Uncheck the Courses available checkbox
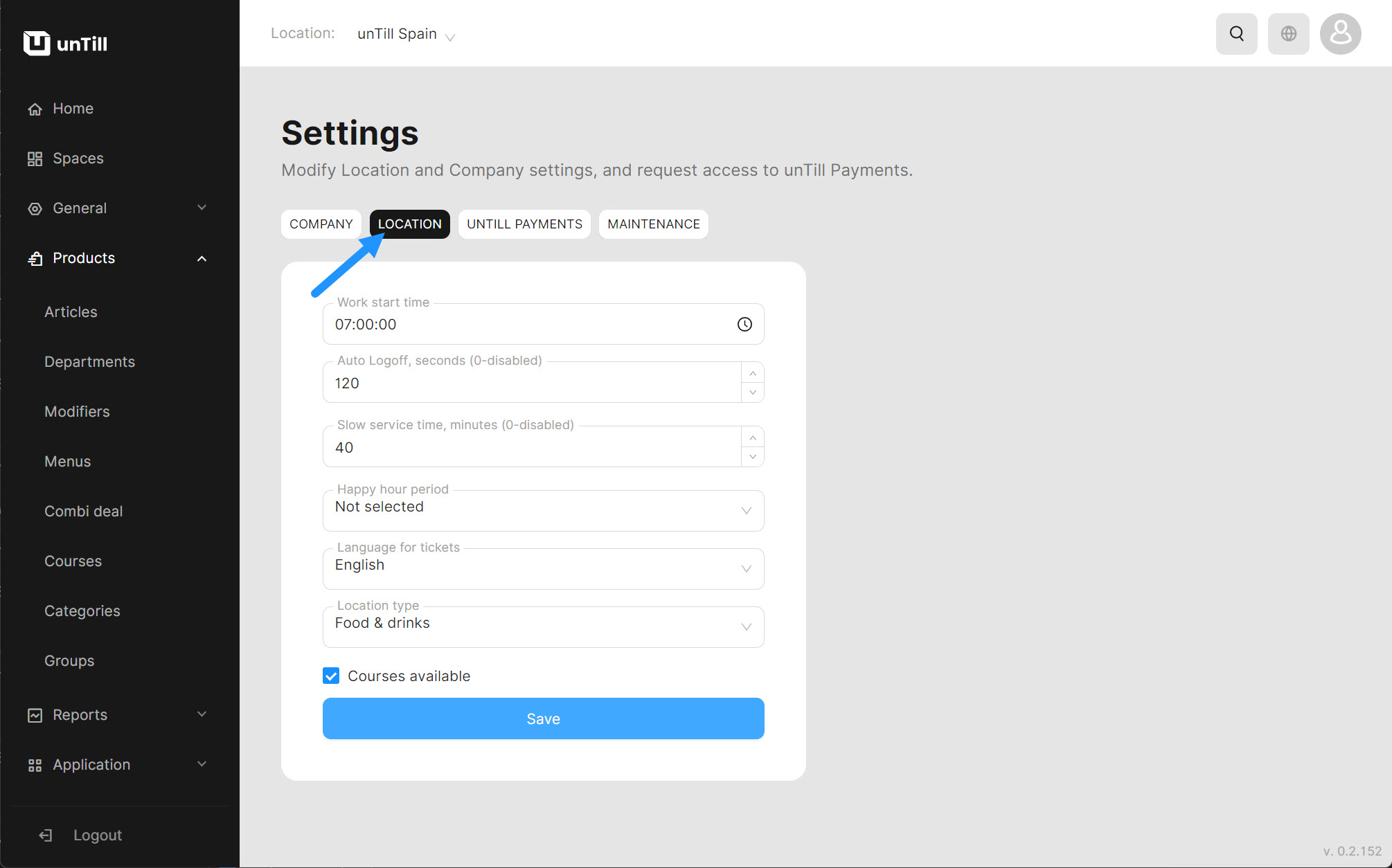The image size is (1392, 868). tap(331, 676)
